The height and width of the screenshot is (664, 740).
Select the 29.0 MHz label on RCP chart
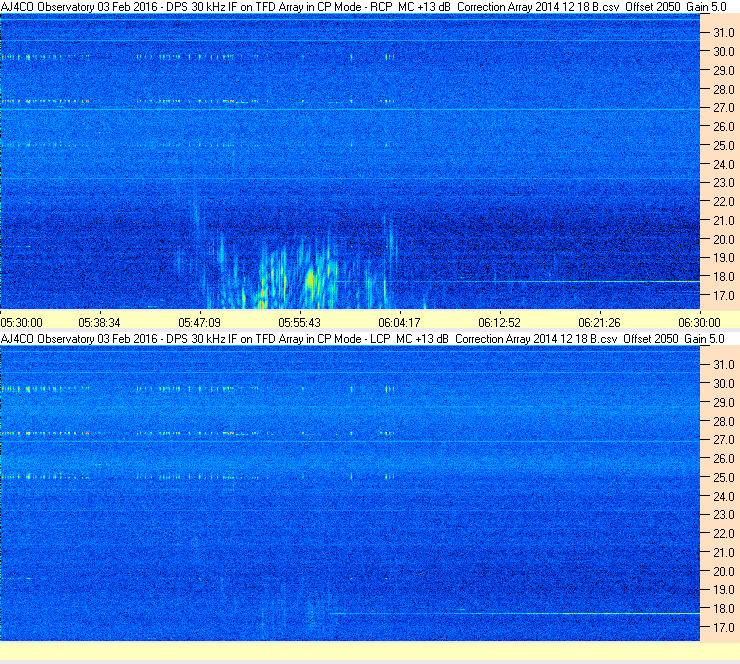724,71
